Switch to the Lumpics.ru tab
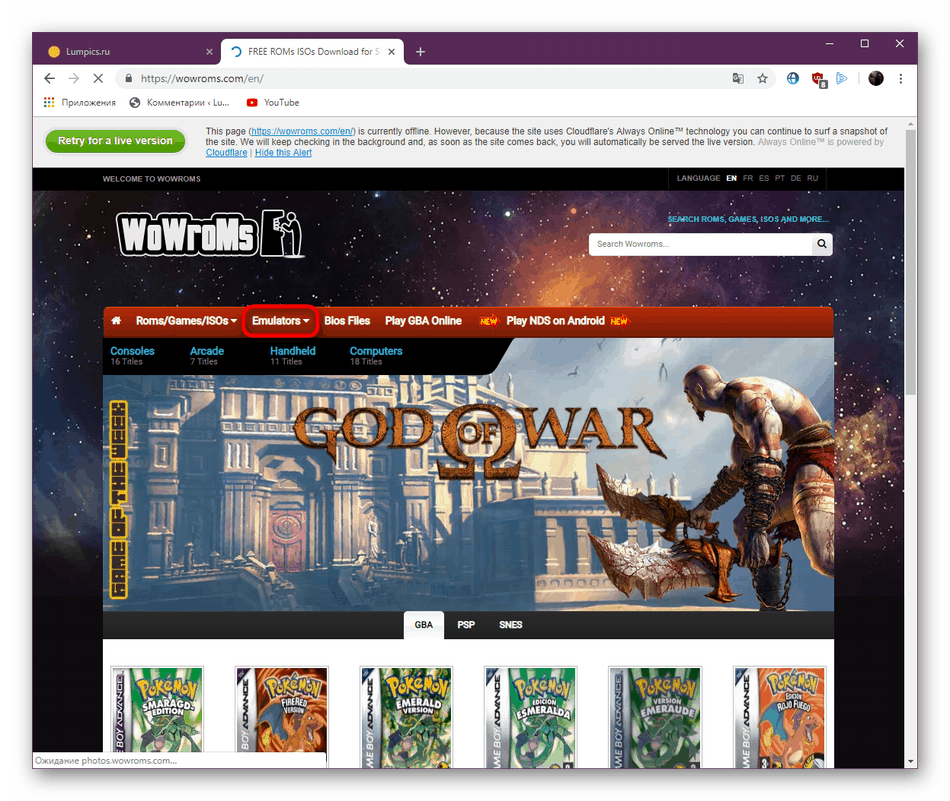Image resolution: width=950 pixels, height=801 pixels. coord(125,52)
